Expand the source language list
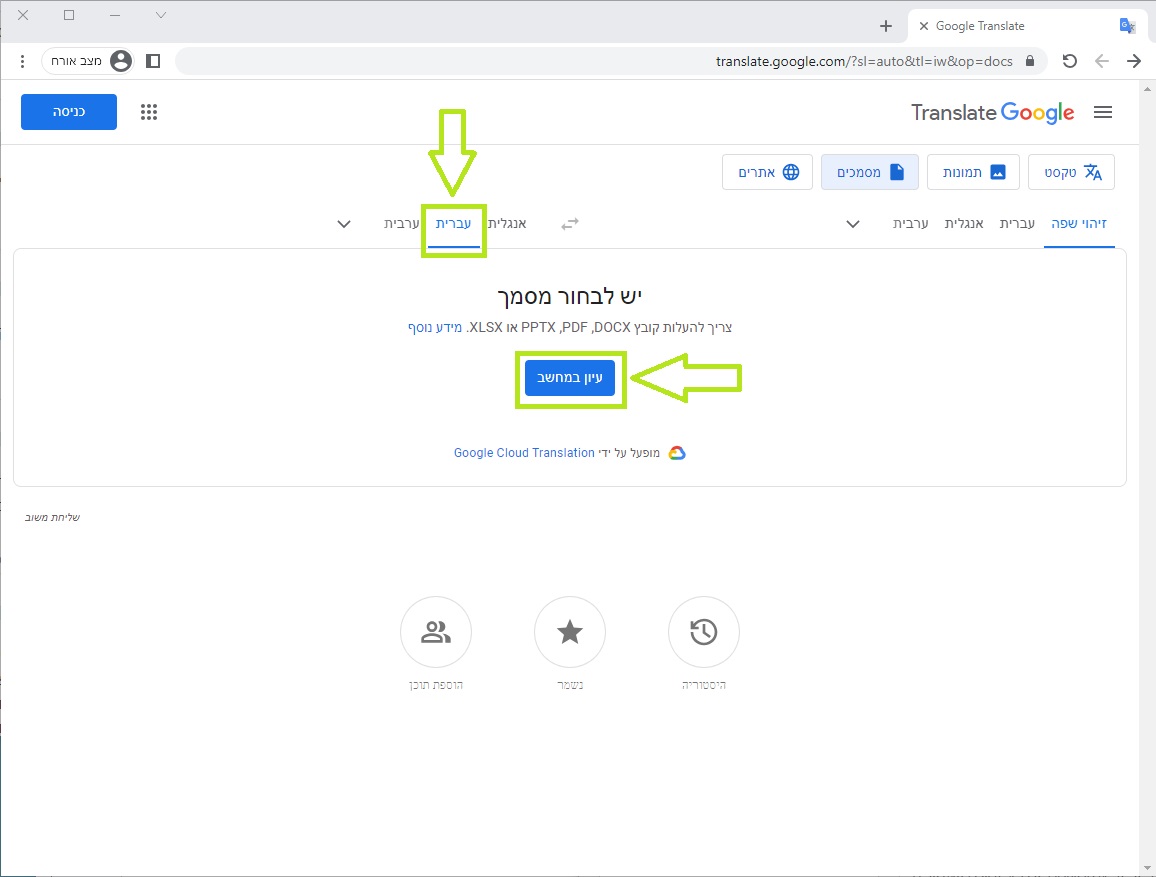This screenshot has height=877, width=1156. 853,224
